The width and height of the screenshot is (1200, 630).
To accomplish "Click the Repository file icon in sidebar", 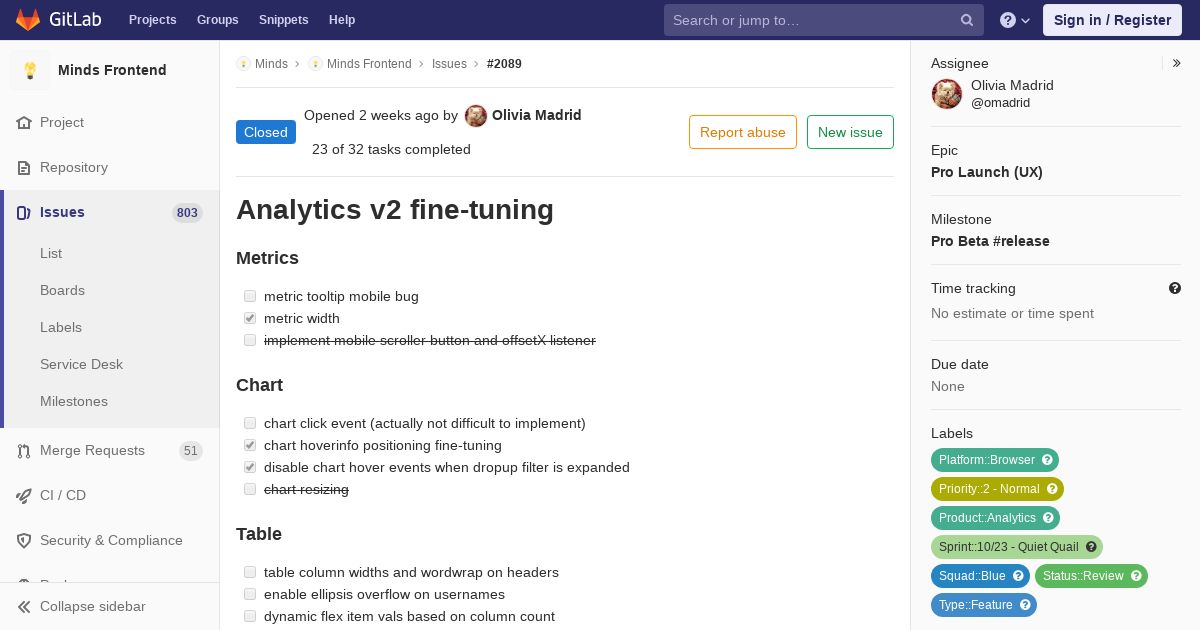I will (x=24, y=168).
